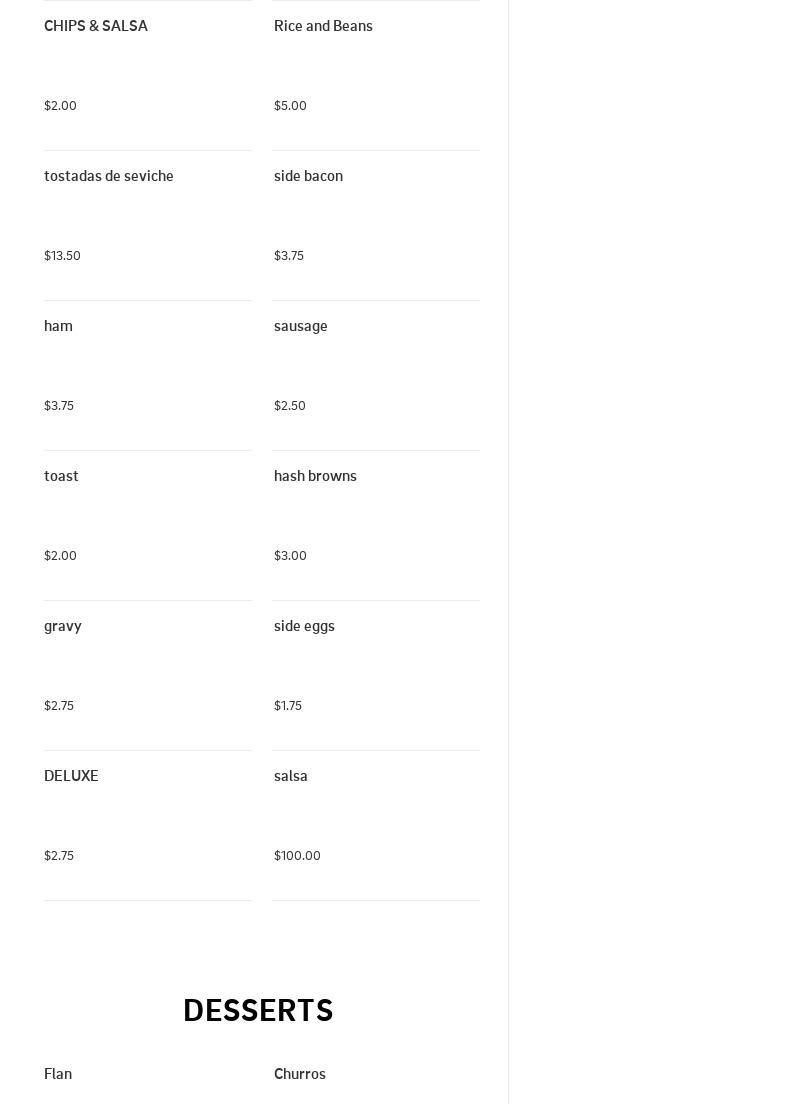The height and width of the screenshot is (1104, 785).
Task: Click the $100.00 salsa price
Action: point(297,856)
